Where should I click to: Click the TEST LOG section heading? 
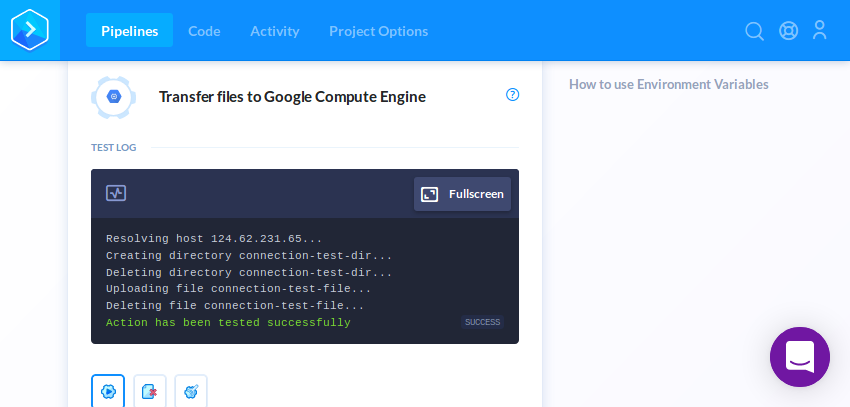(114, 147)
